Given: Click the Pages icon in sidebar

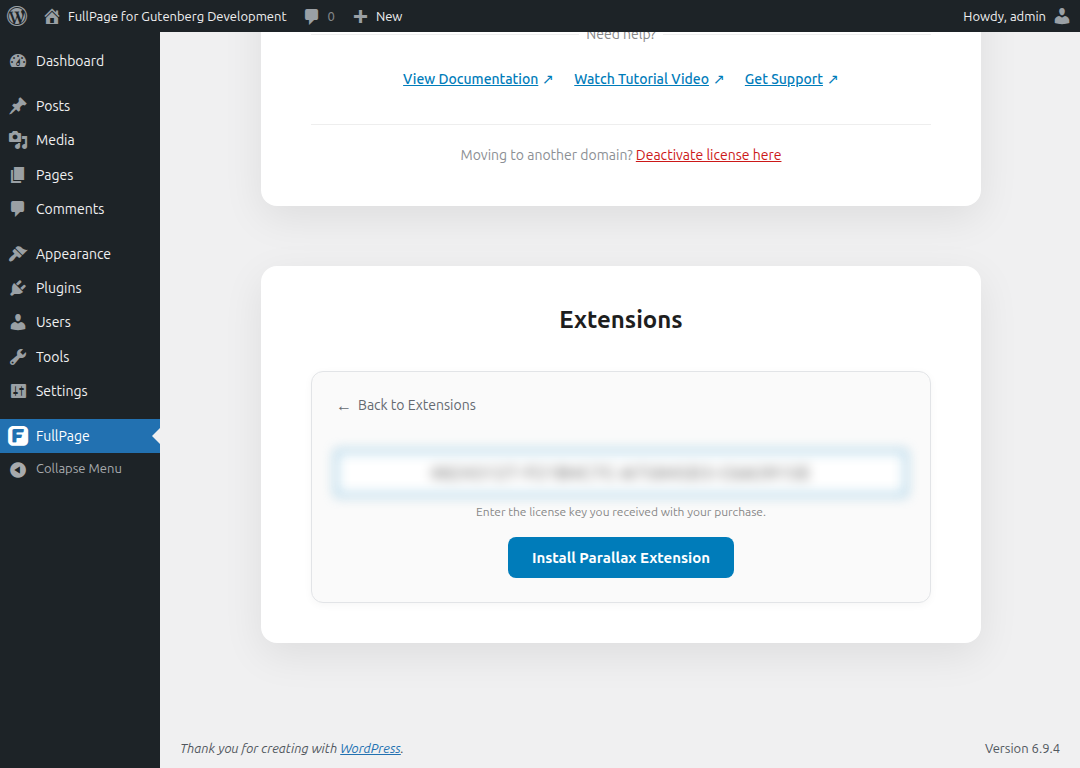Looking at the screenshot, I should pyautogui.click(x=18, y=175).
